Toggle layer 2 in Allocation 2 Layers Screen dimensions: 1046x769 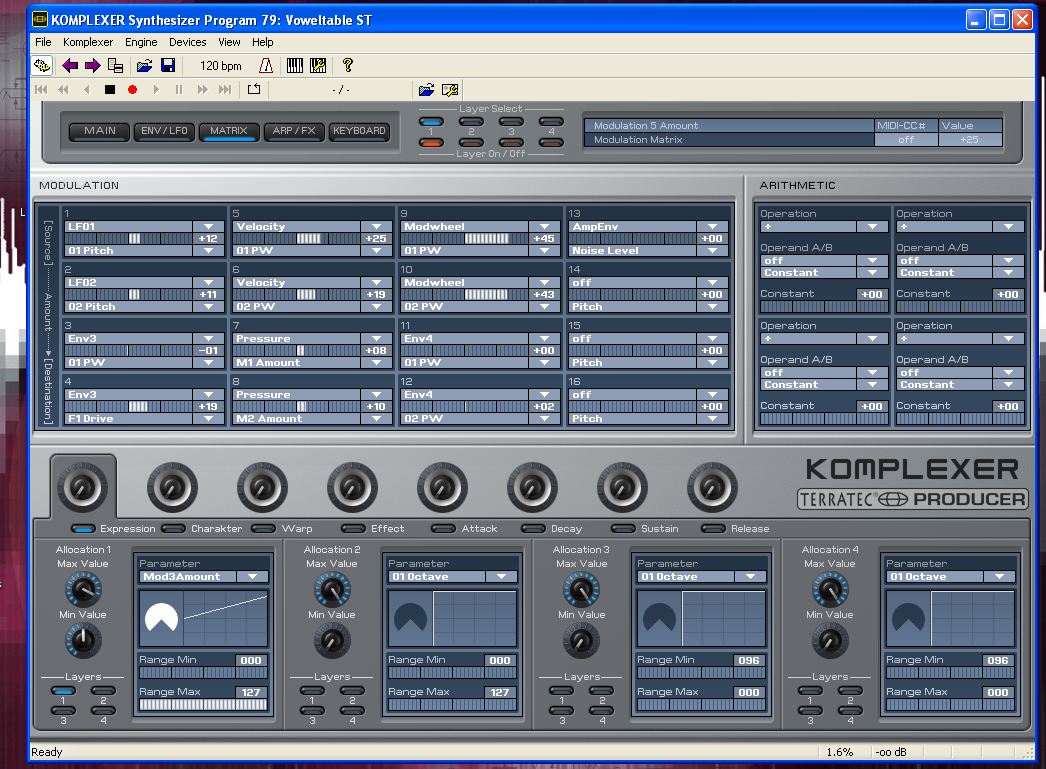click(x=352, y=691)
